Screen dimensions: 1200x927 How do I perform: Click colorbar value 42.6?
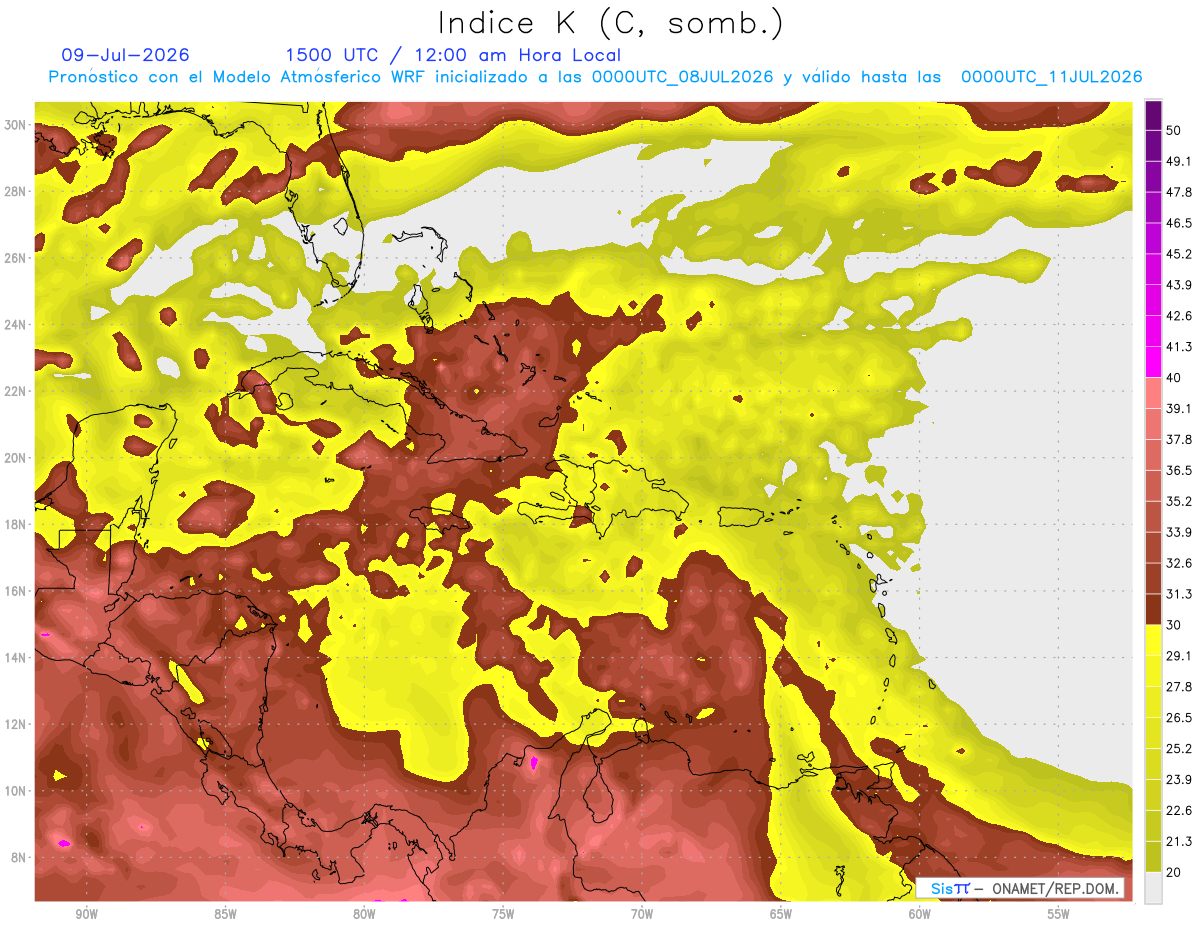point(1177,316)
